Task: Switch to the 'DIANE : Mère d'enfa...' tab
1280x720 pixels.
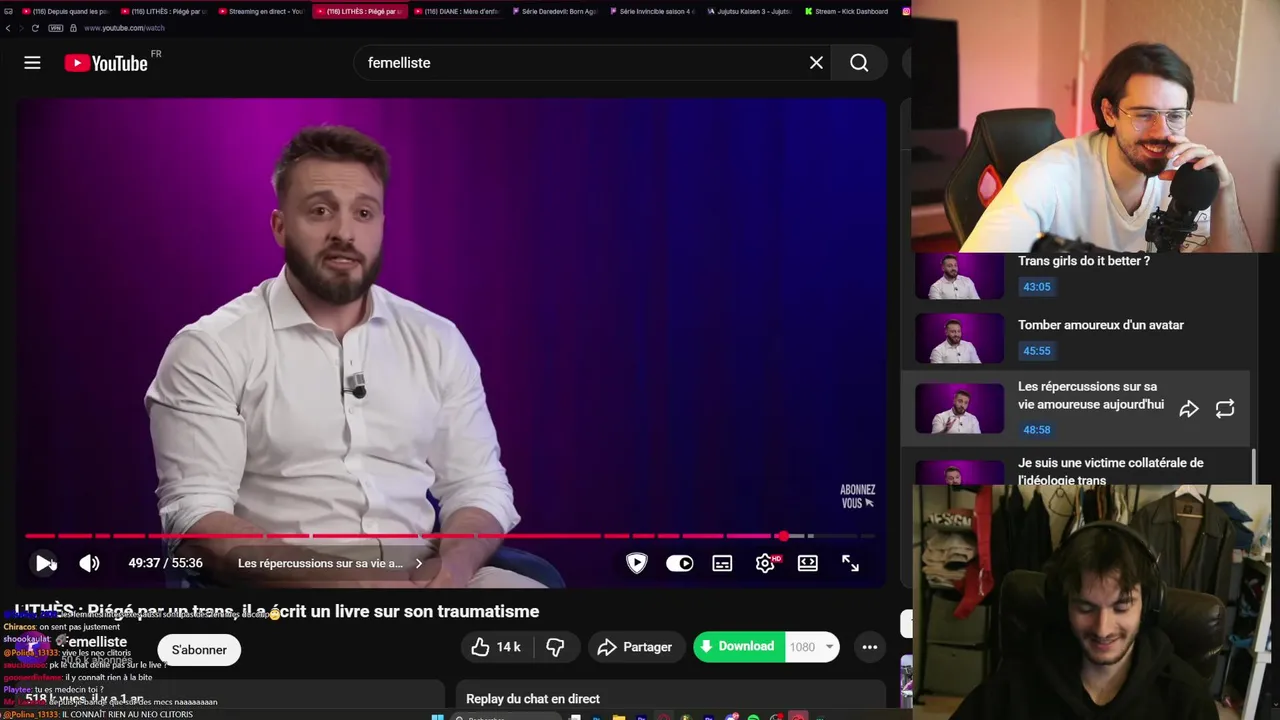Action: pyautogui.click(x=455, y=11)
